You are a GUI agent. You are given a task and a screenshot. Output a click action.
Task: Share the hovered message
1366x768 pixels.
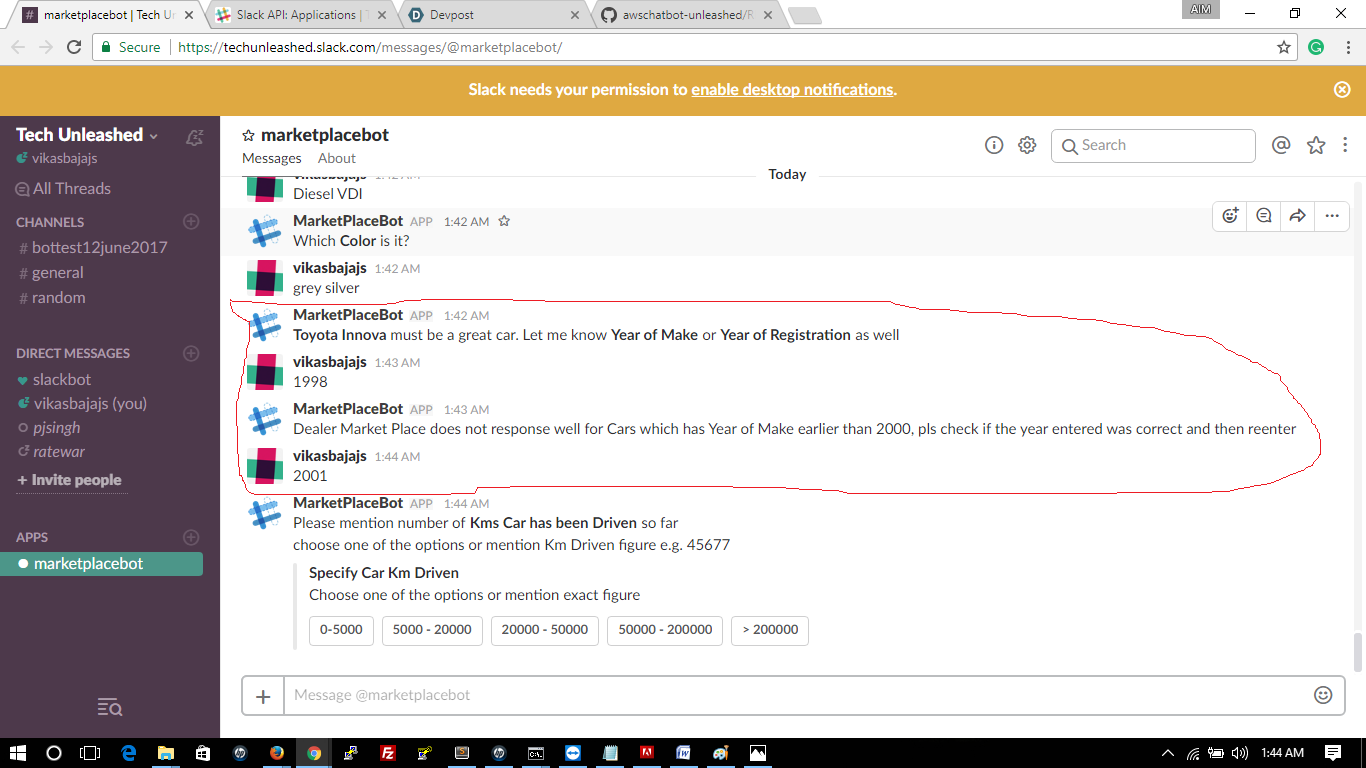pyautogui.click(x=1297, y=215)
